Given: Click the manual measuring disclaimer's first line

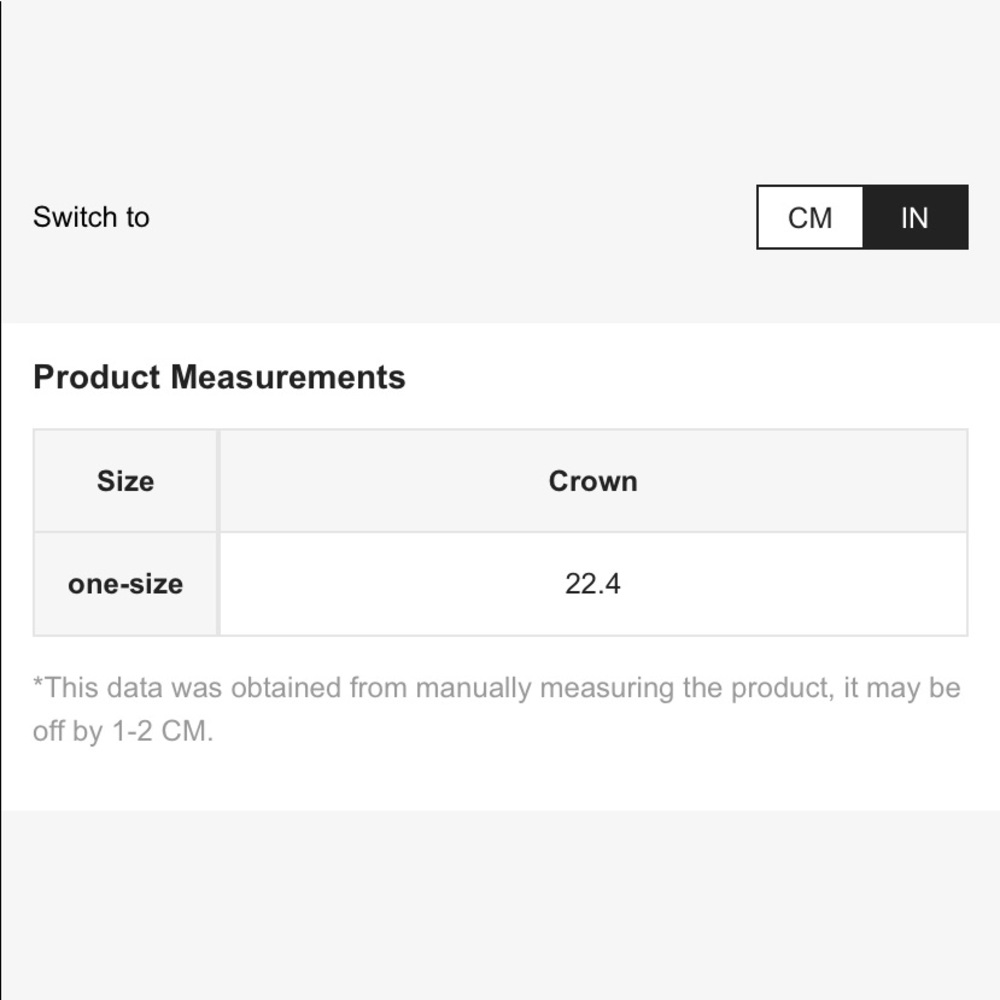Looking at the screenshot, I should (497, 688).
